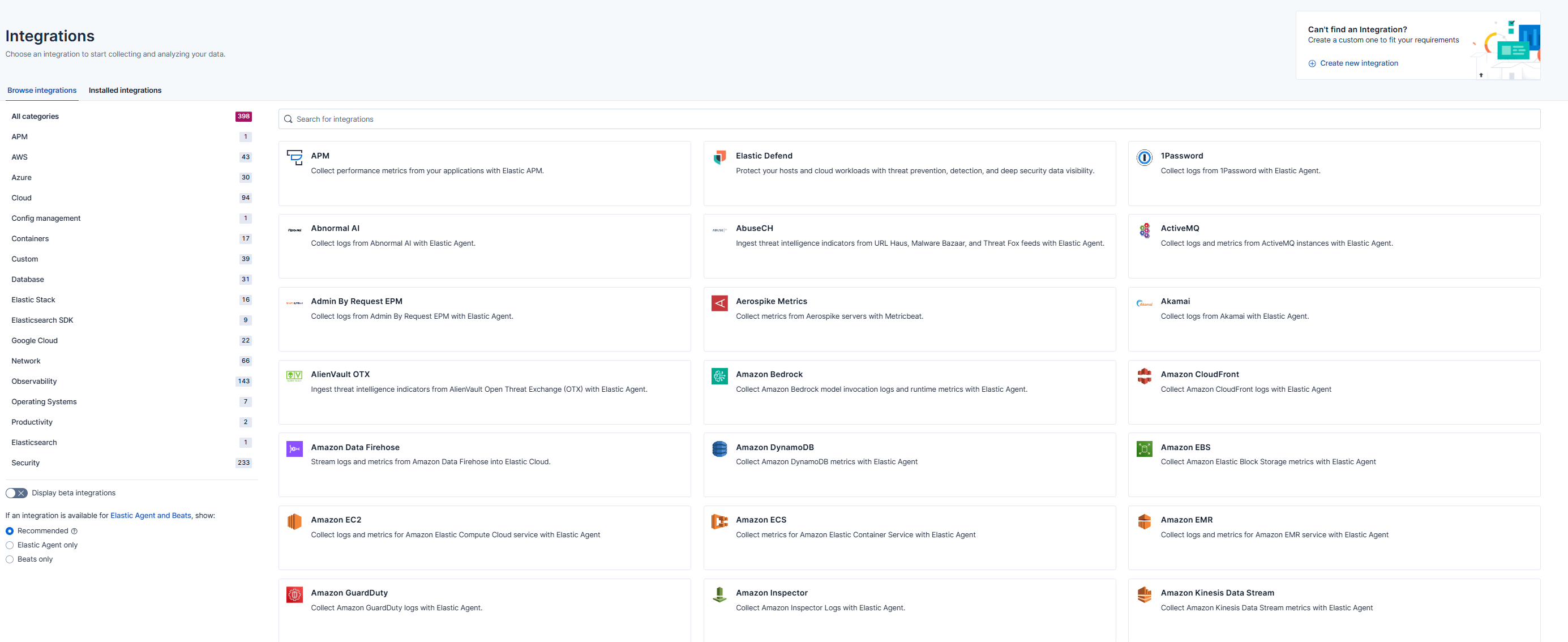Image resolution: width=1568 pixels, height=642 pixels.
Task: Click the 1Password logo icon
Action: click(1144, 157)
